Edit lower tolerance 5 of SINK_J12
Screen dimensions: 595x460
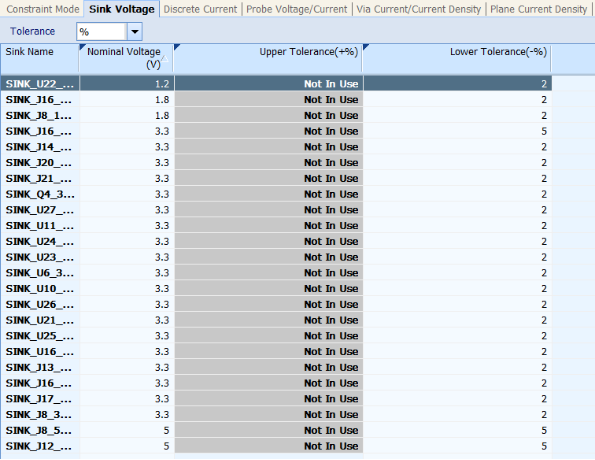[458, 446]
